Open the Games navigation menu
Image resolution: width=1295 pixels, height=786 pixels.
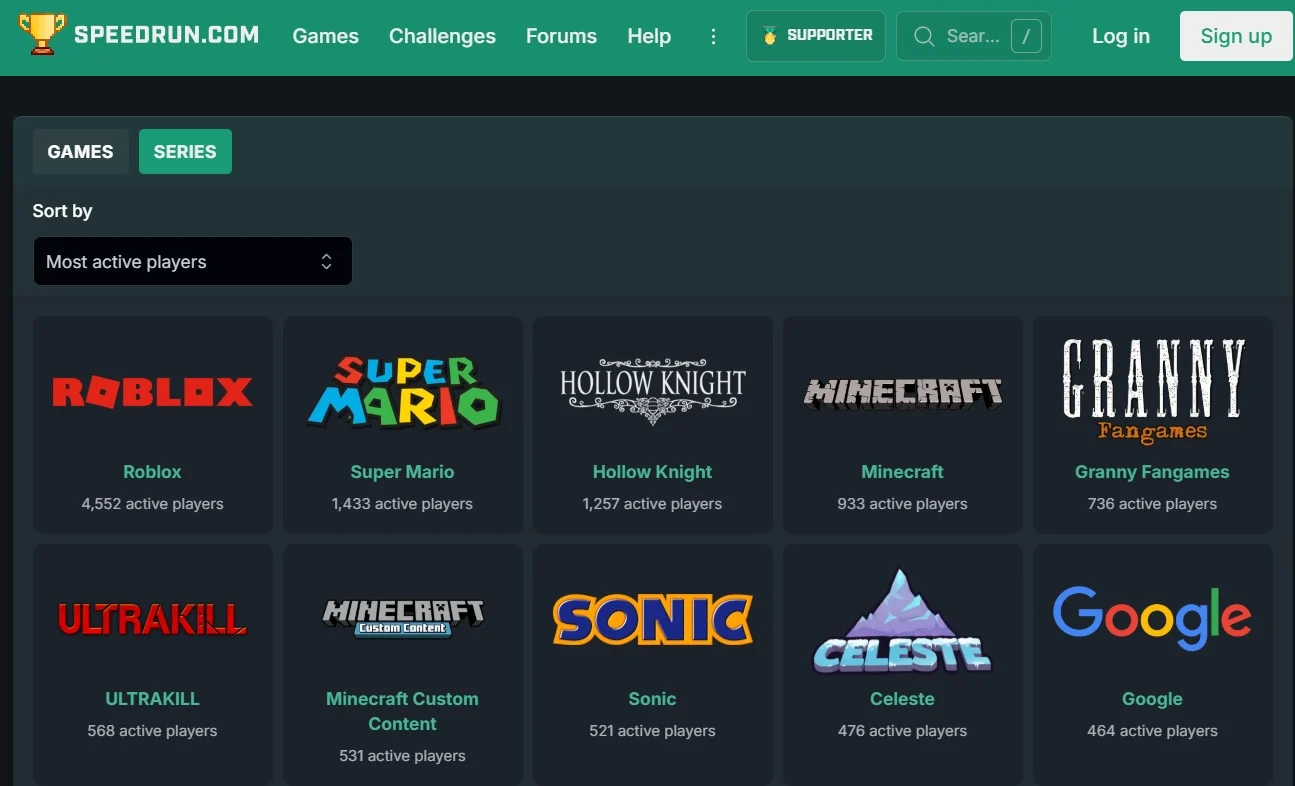(x=325, y=36)
